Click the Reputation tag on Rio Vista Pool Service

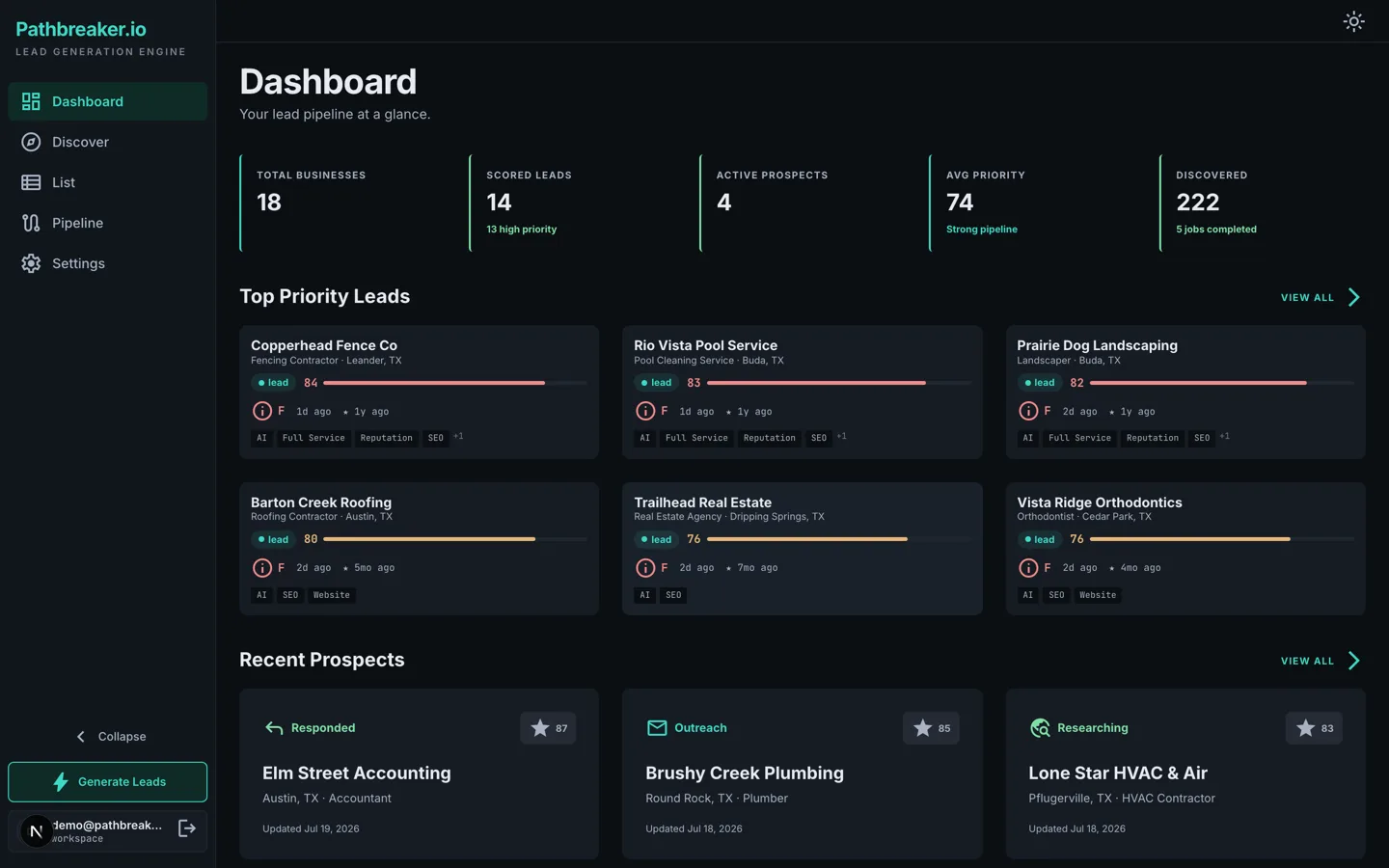click(x=770, y=438)
